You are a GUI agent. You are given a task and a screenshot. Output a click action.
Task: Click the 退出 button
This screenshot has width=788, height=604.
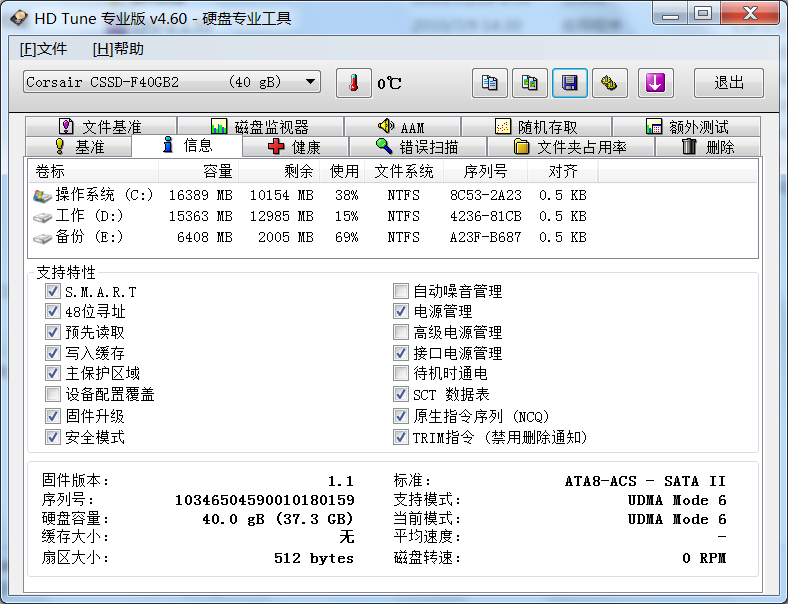tap(728, 83)
